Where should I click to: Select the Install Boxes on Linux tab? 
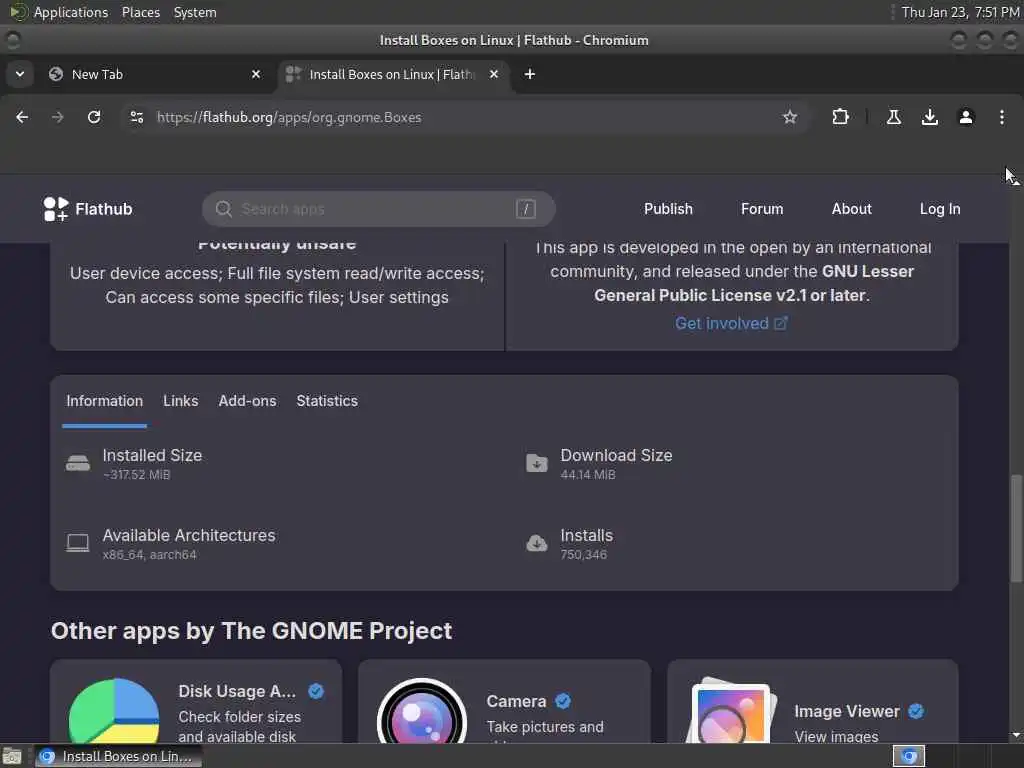pos(392,74)
